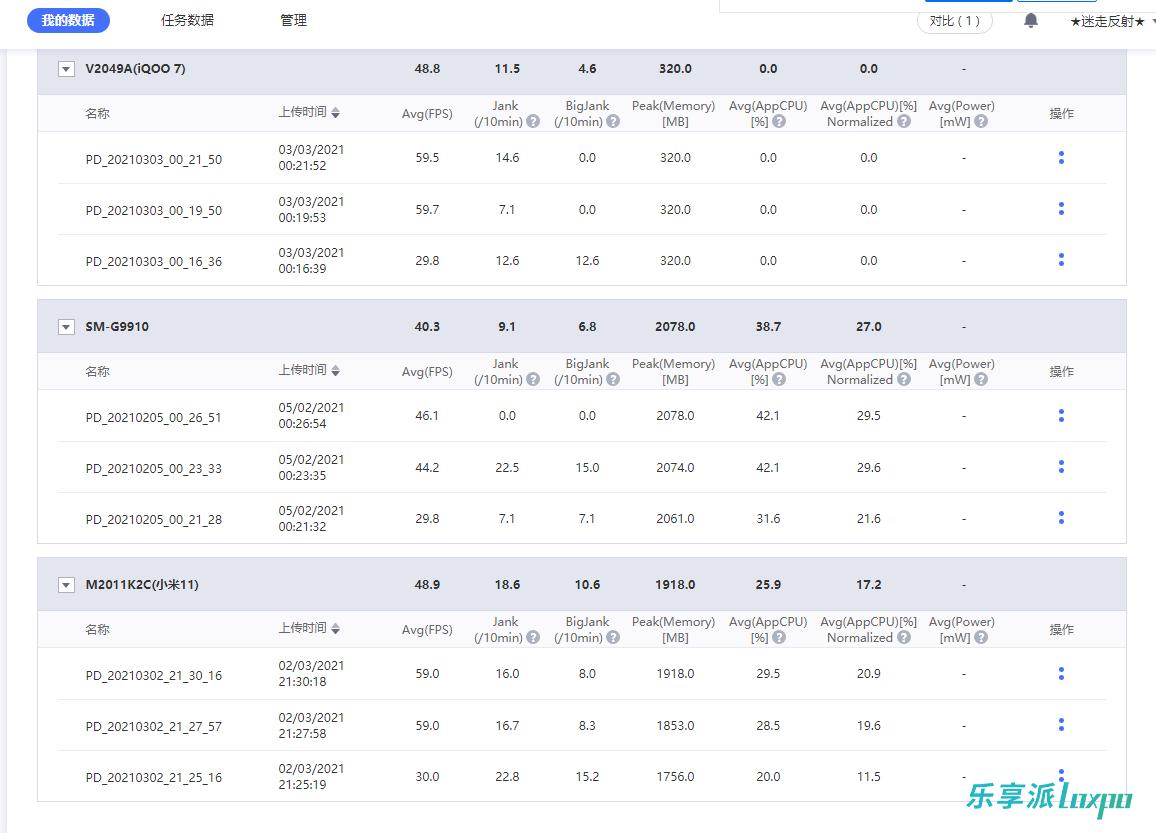This screenshot has width=1156, height=833.
Task: Click upload time 03/03/2021 00:21:52
Action: [311, 158]
